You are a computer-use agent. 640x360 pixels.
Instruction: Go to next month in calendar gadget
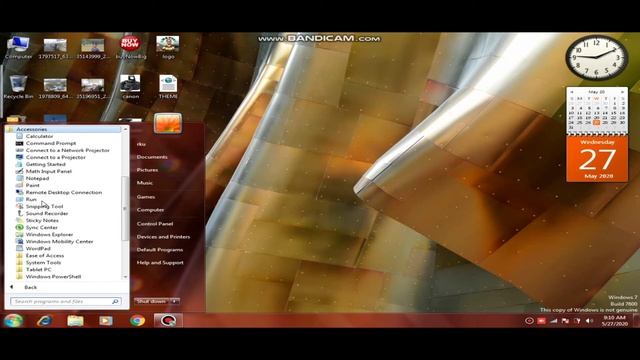[622, 92]
